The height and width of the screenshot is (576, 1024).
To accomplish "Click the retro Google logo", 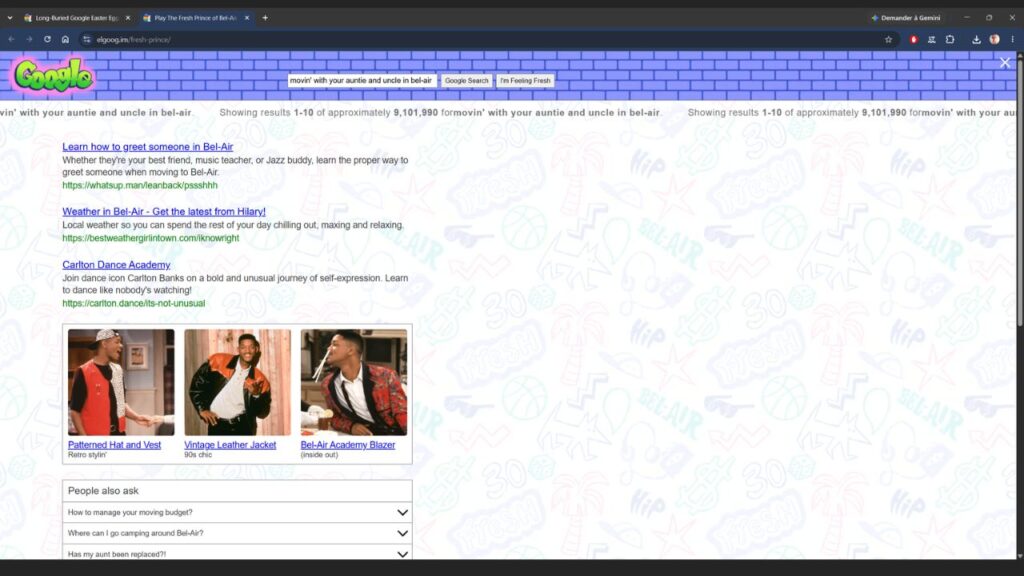I will tap(54, 76).
